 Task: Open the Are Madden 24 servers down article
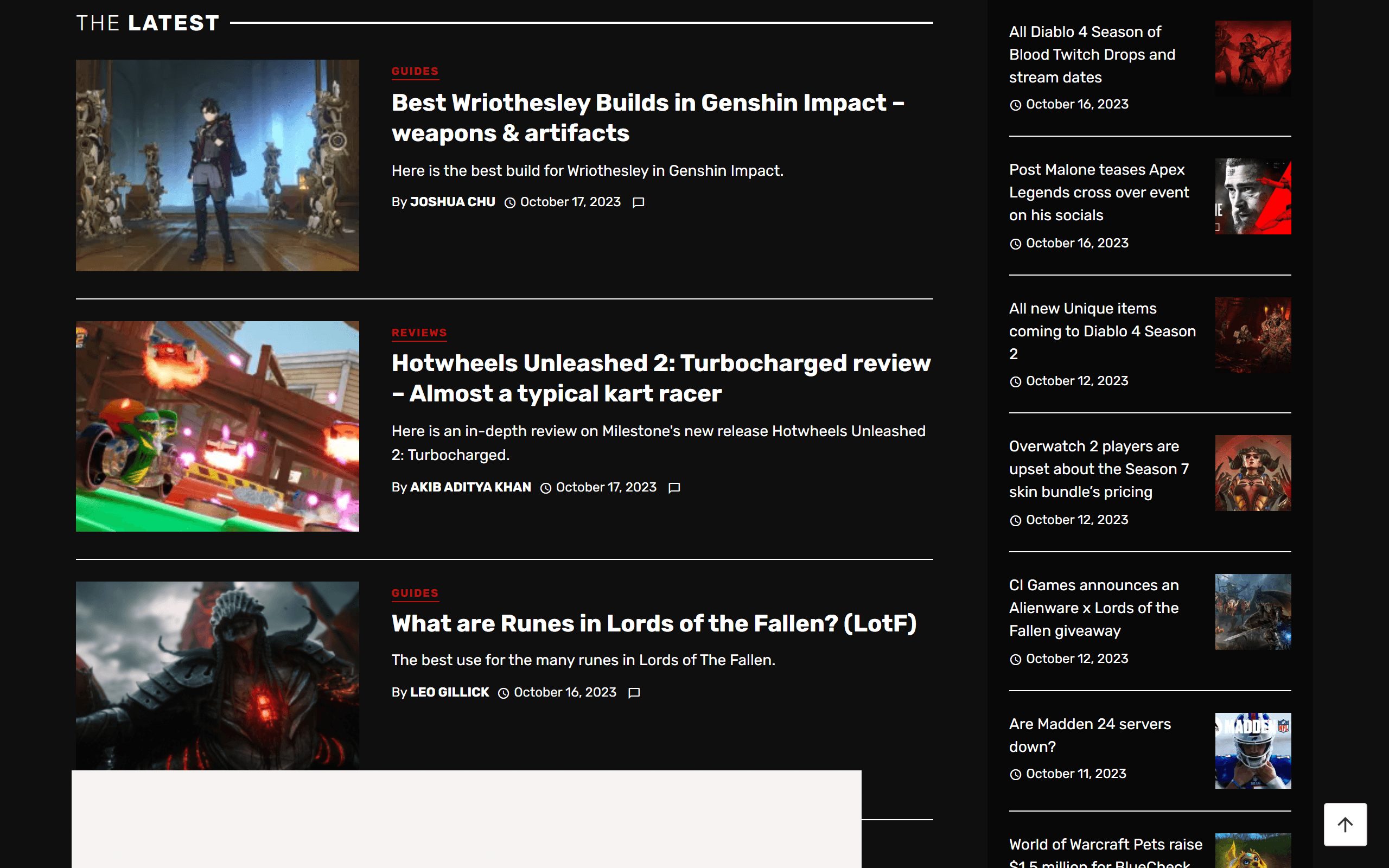tap(1089, 736)
